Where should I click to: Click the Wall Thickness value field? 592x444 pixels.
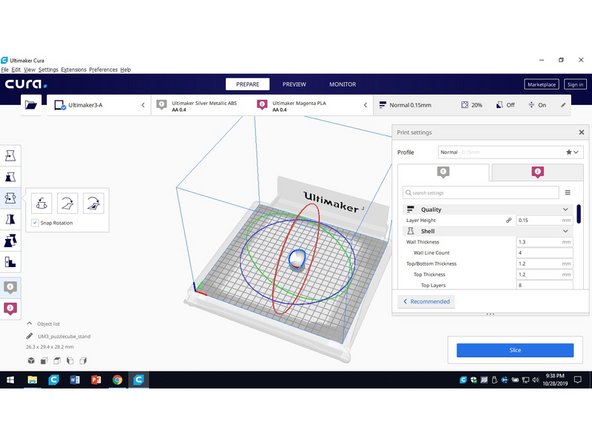[544, 242]
